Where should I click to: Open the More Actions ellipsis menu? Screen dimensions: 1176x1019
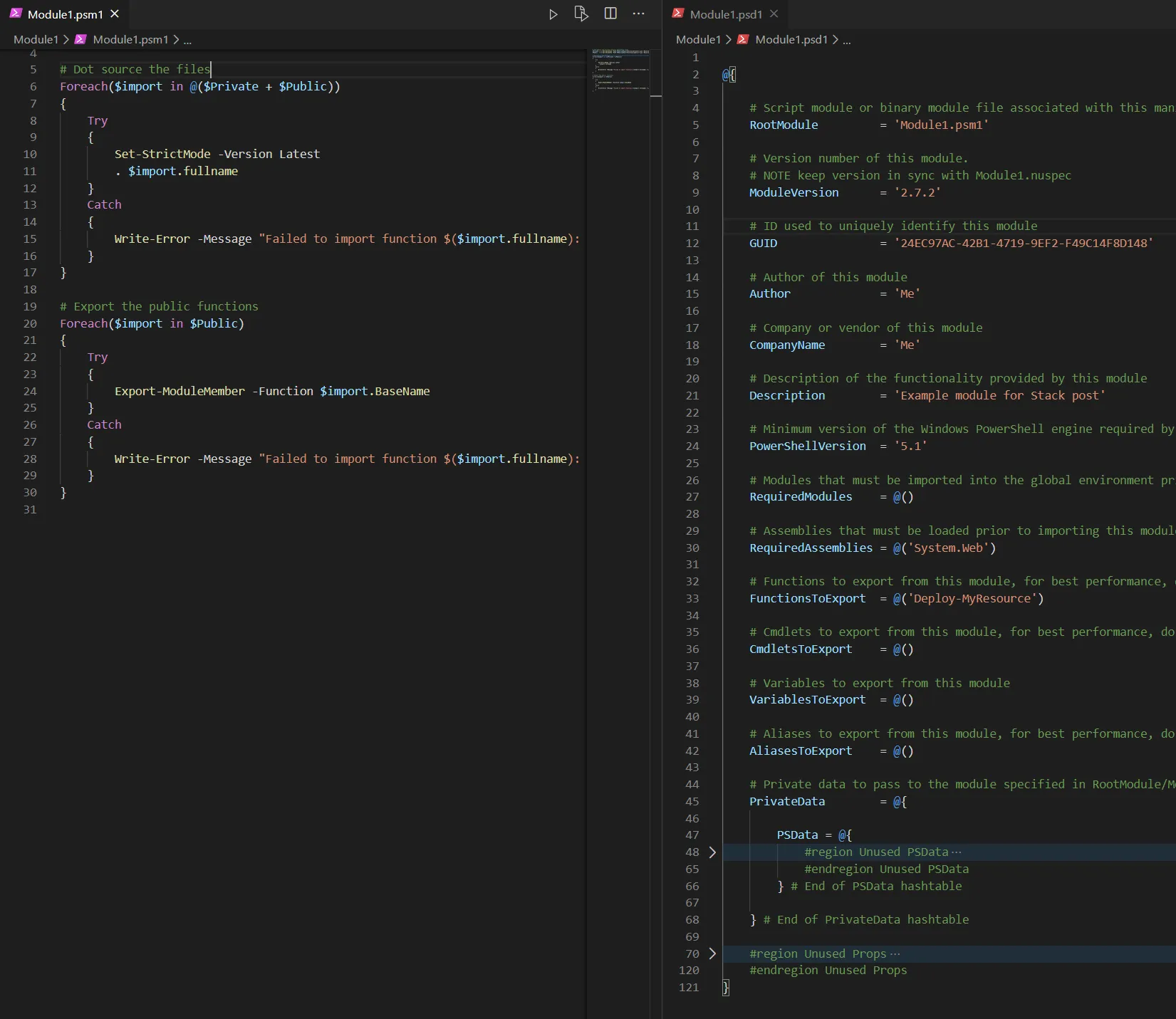pyautogui.click(x=639, y=14)
